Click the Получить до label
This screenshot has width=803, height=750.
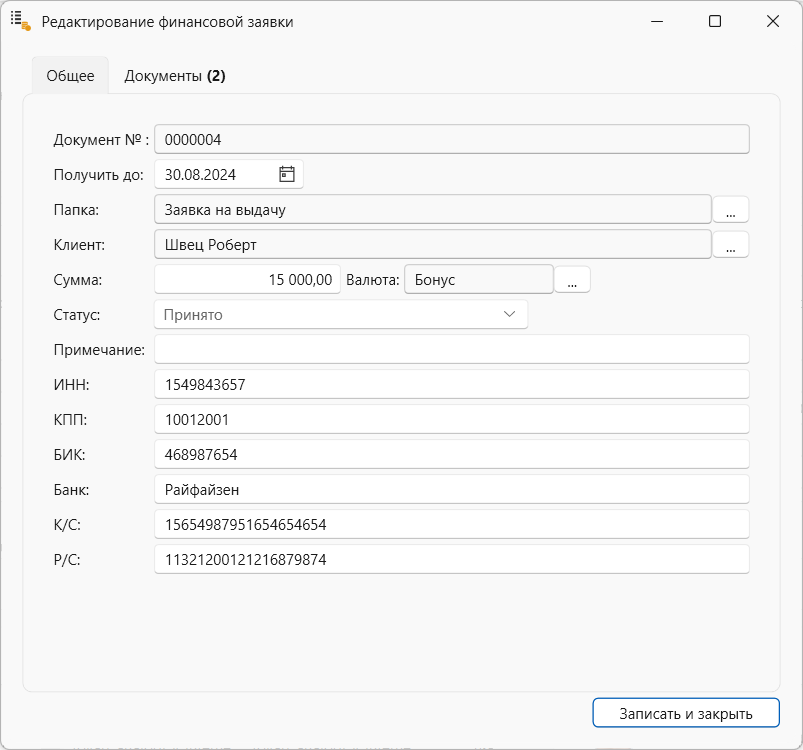click(x=98, y=175)
